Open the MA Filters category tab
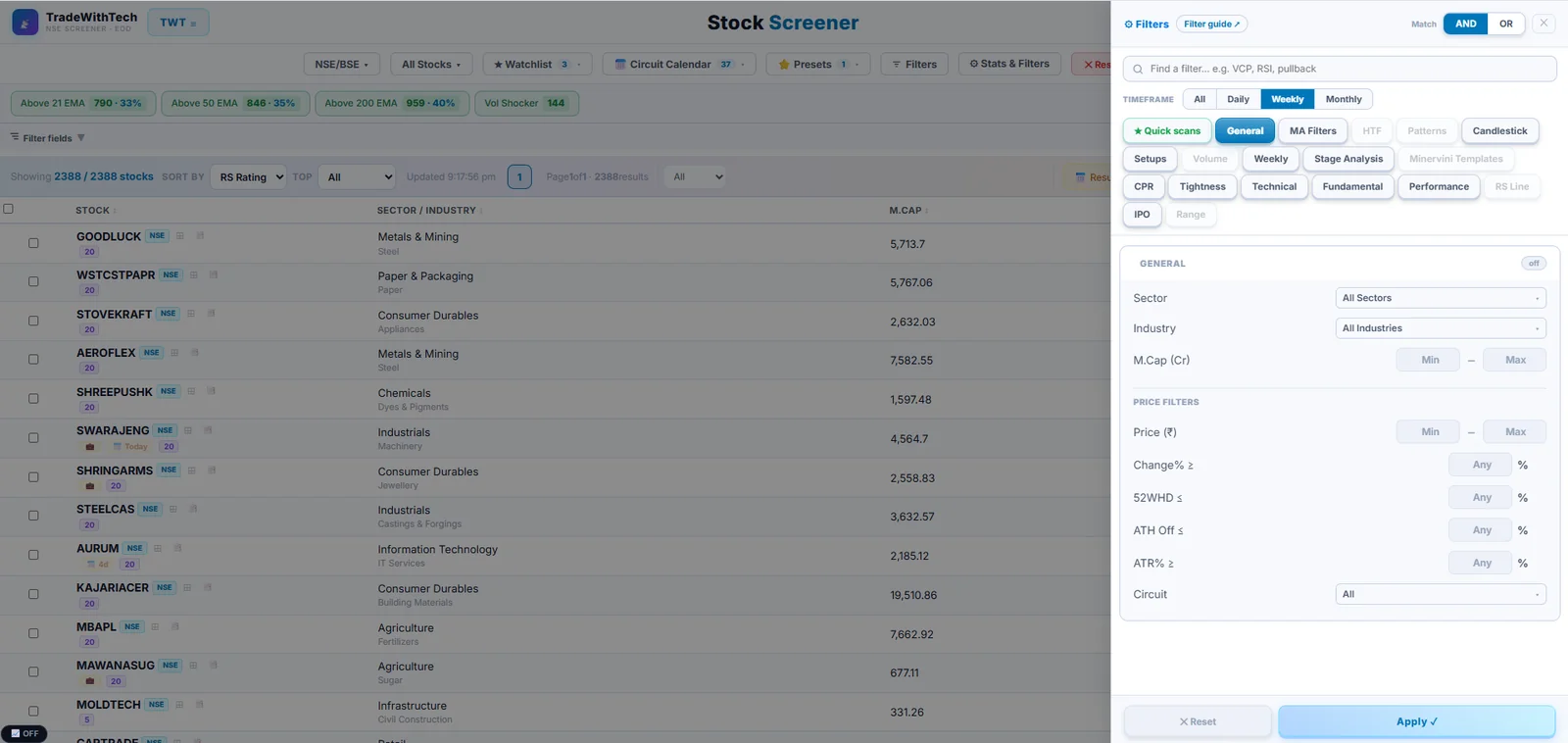Screen dimensions: 1568x743 pos(1313,130)
